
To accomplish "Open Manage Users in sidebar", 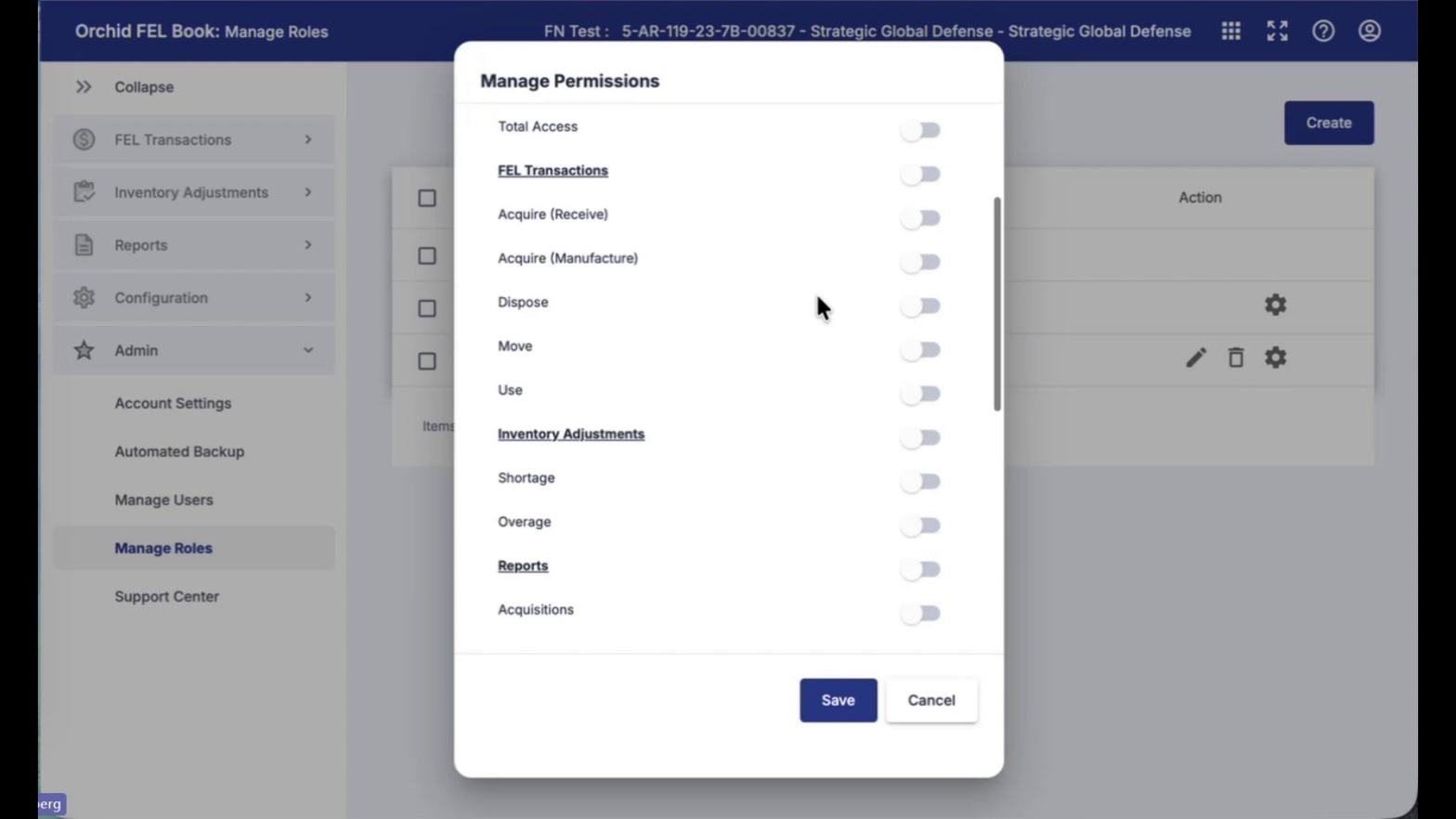I will click(x=163, y=500).
